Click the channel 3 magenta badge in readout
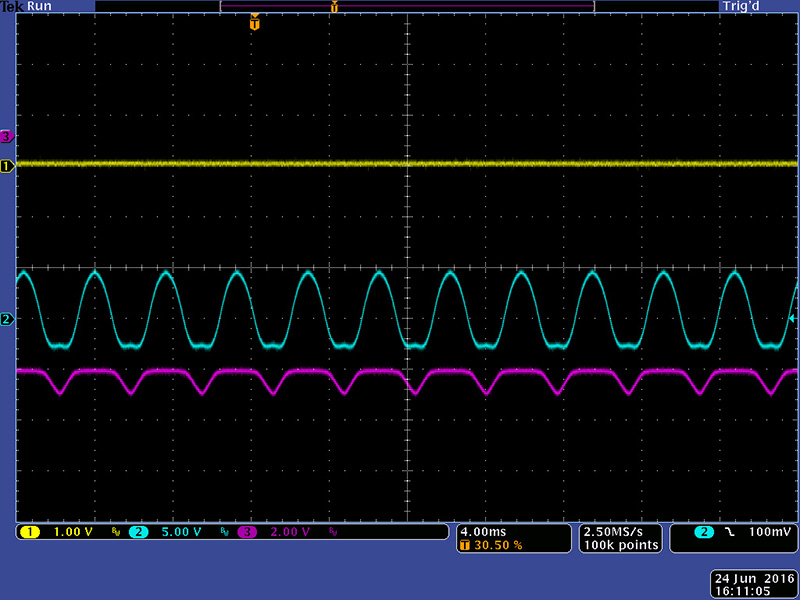Image resolution: width=800 pixels, height=600 pixels. coord(246,532)
